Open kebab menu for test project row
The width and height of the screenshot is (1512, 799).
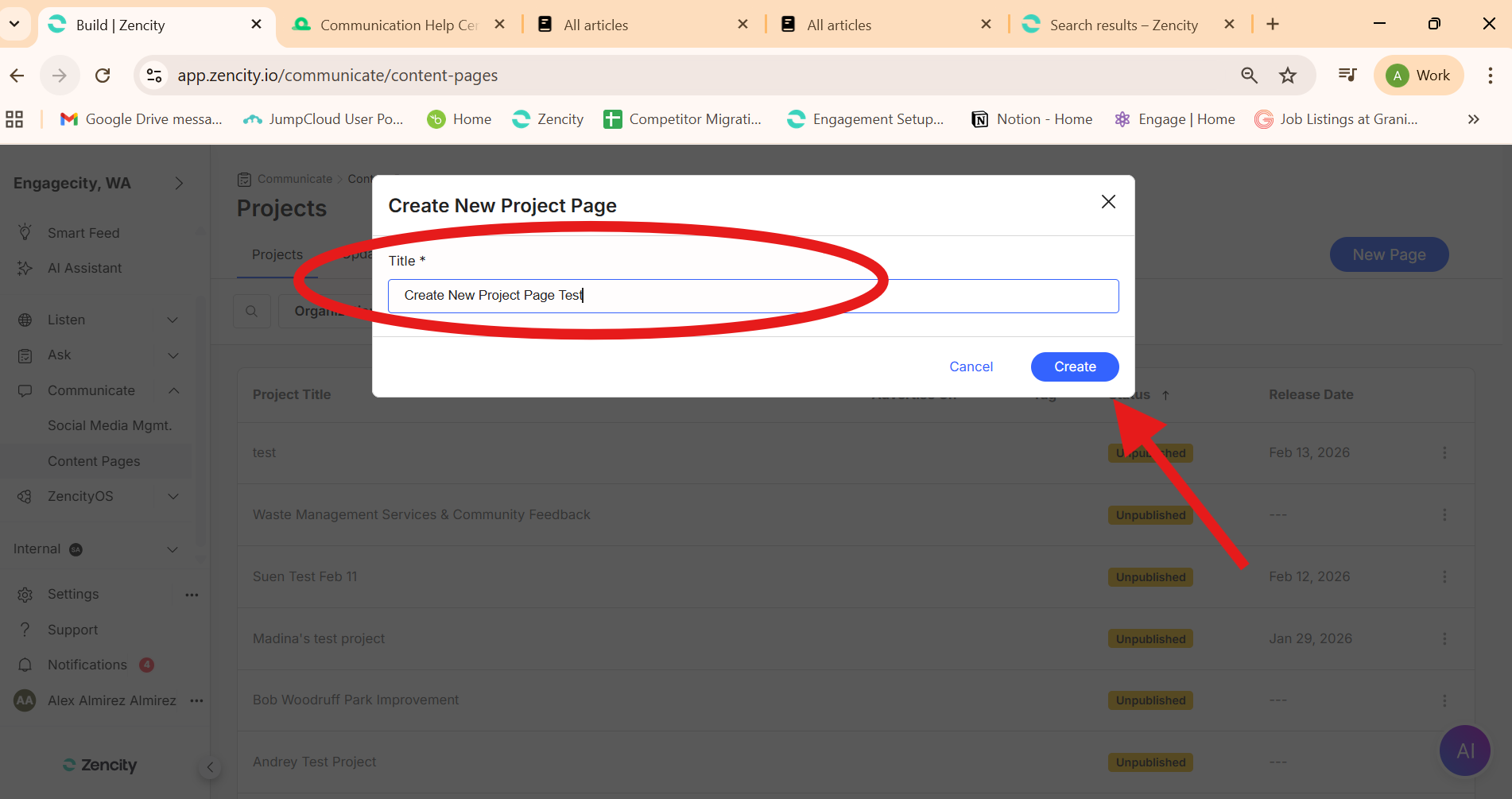(x=1444, y=452)
